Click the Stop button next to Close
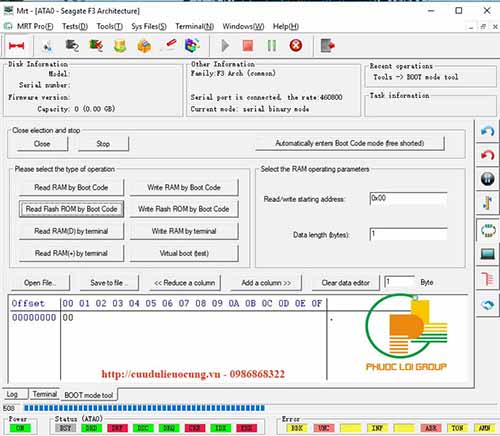Image resolution: width=500 pixels, height=436 pixels. pos(103,144)
